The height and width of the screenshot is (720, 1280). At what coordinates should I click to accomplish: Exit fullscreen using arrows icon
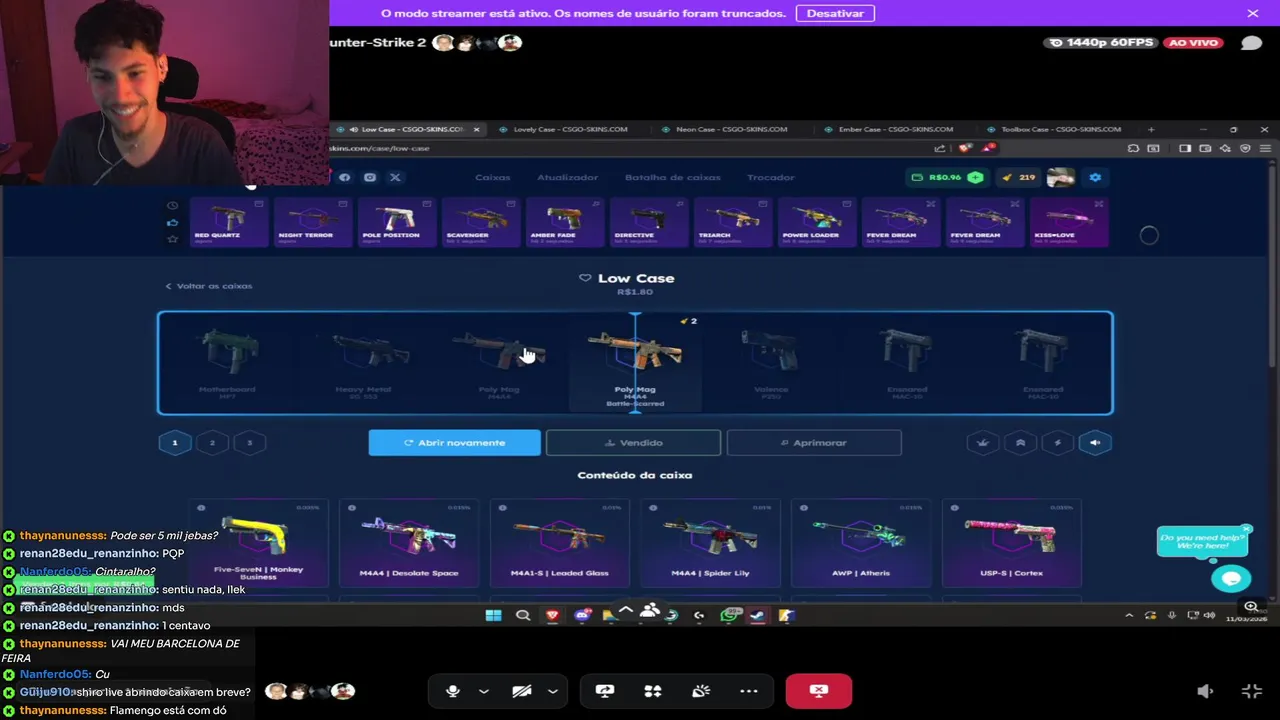point(1251,691)
